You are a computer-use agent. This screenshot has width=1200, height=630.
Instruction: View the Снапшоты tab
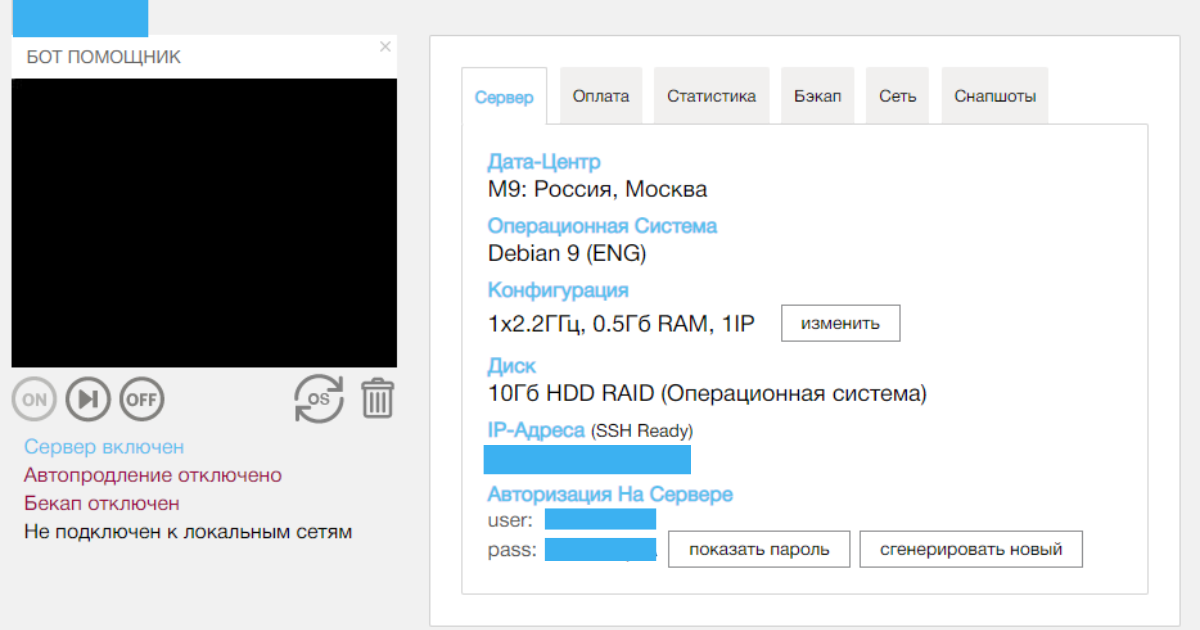tap(994, 94)
